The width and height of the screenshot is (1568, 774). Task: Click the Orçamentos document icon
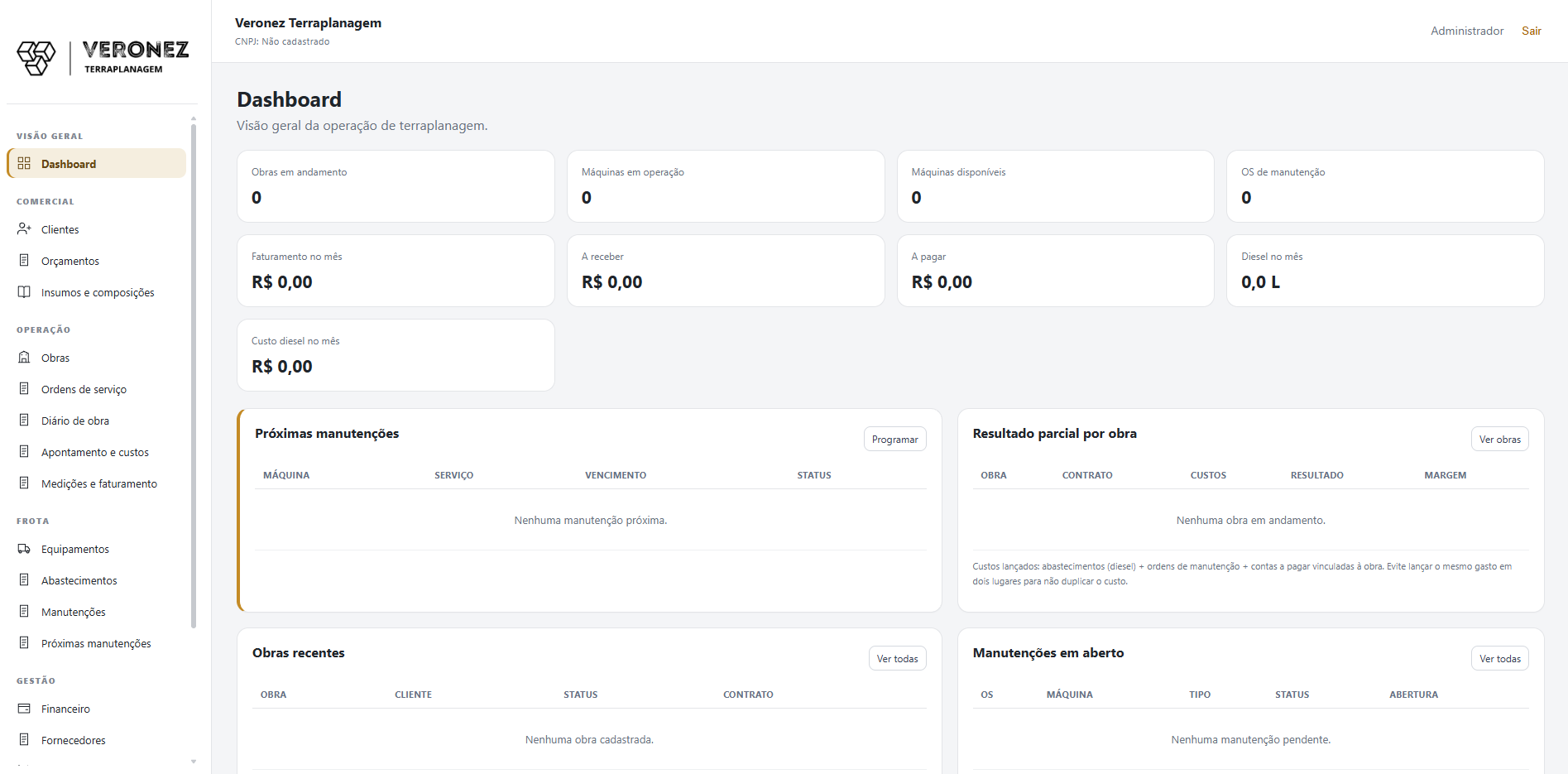pos(24,261)
